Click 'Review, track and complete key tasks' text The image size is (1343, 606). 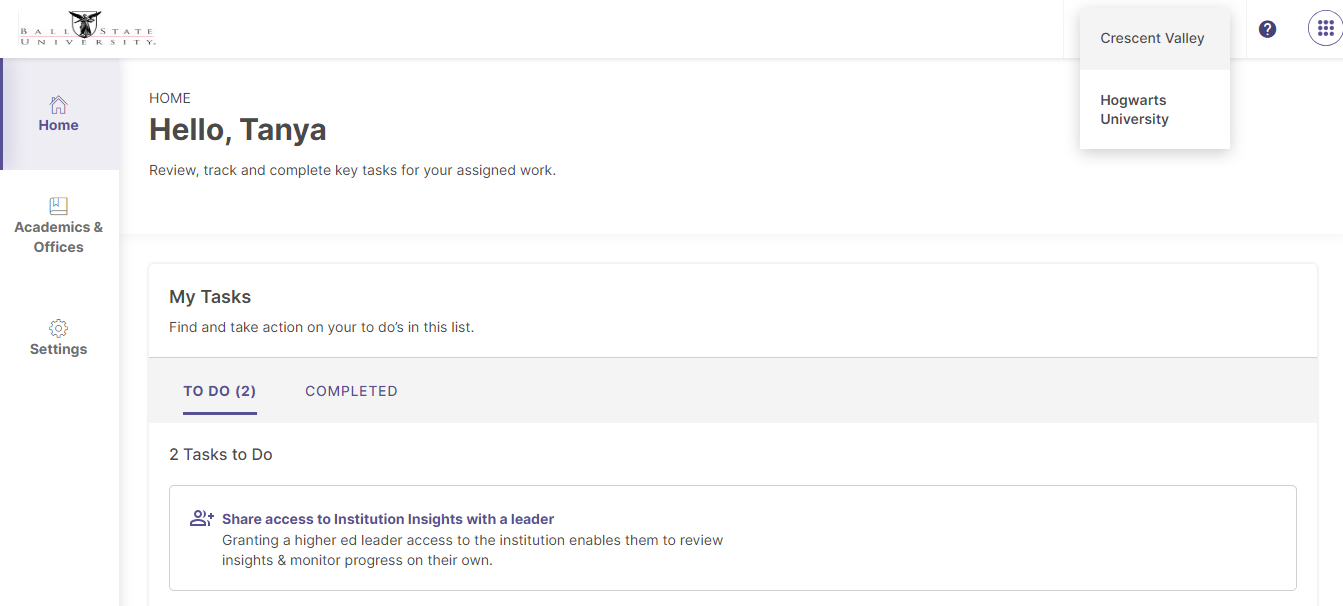click(352, 170)
